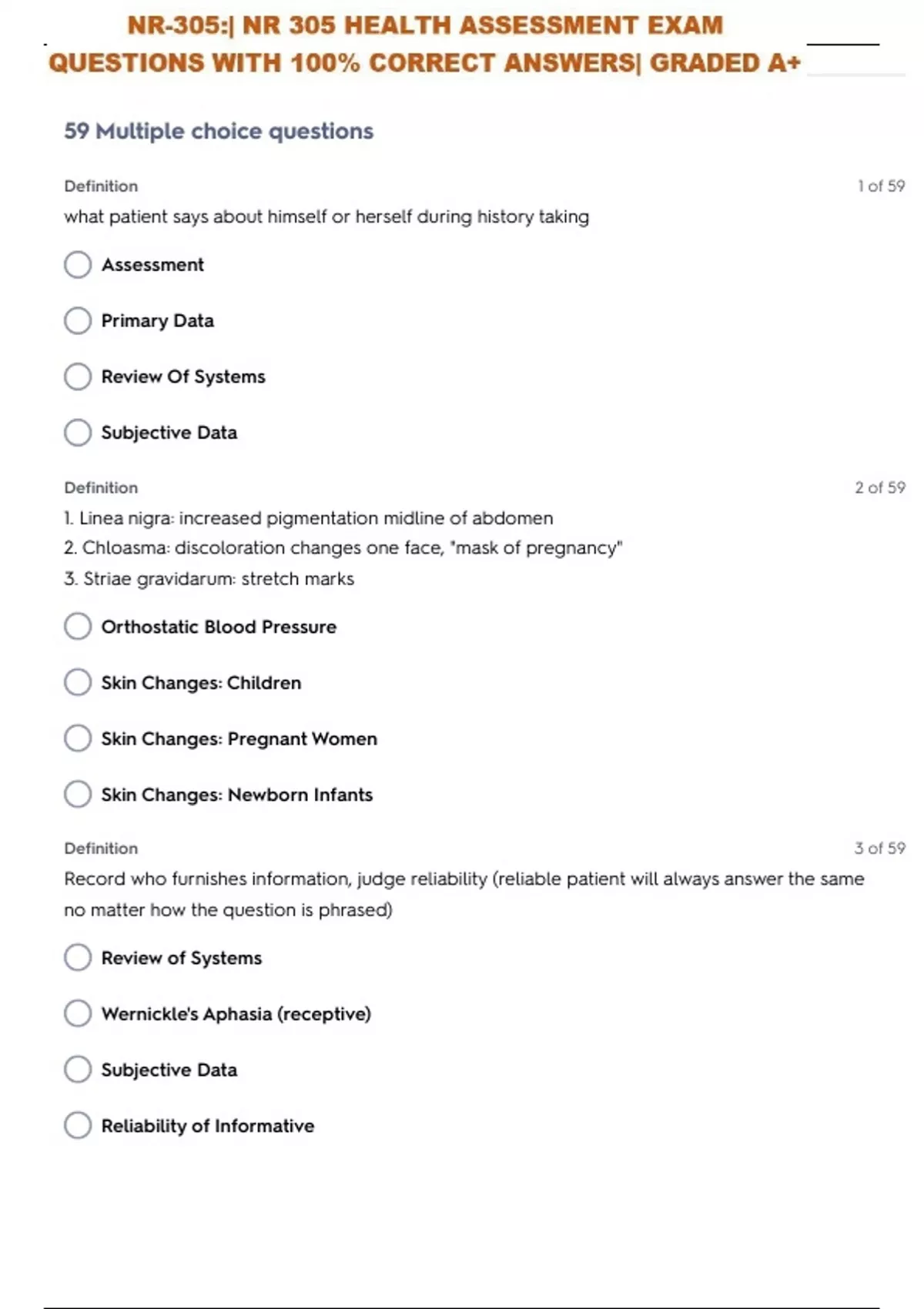Click the 1 of 59 question counter
This screenshot has height=1309, width=924.
pos(881,186)
